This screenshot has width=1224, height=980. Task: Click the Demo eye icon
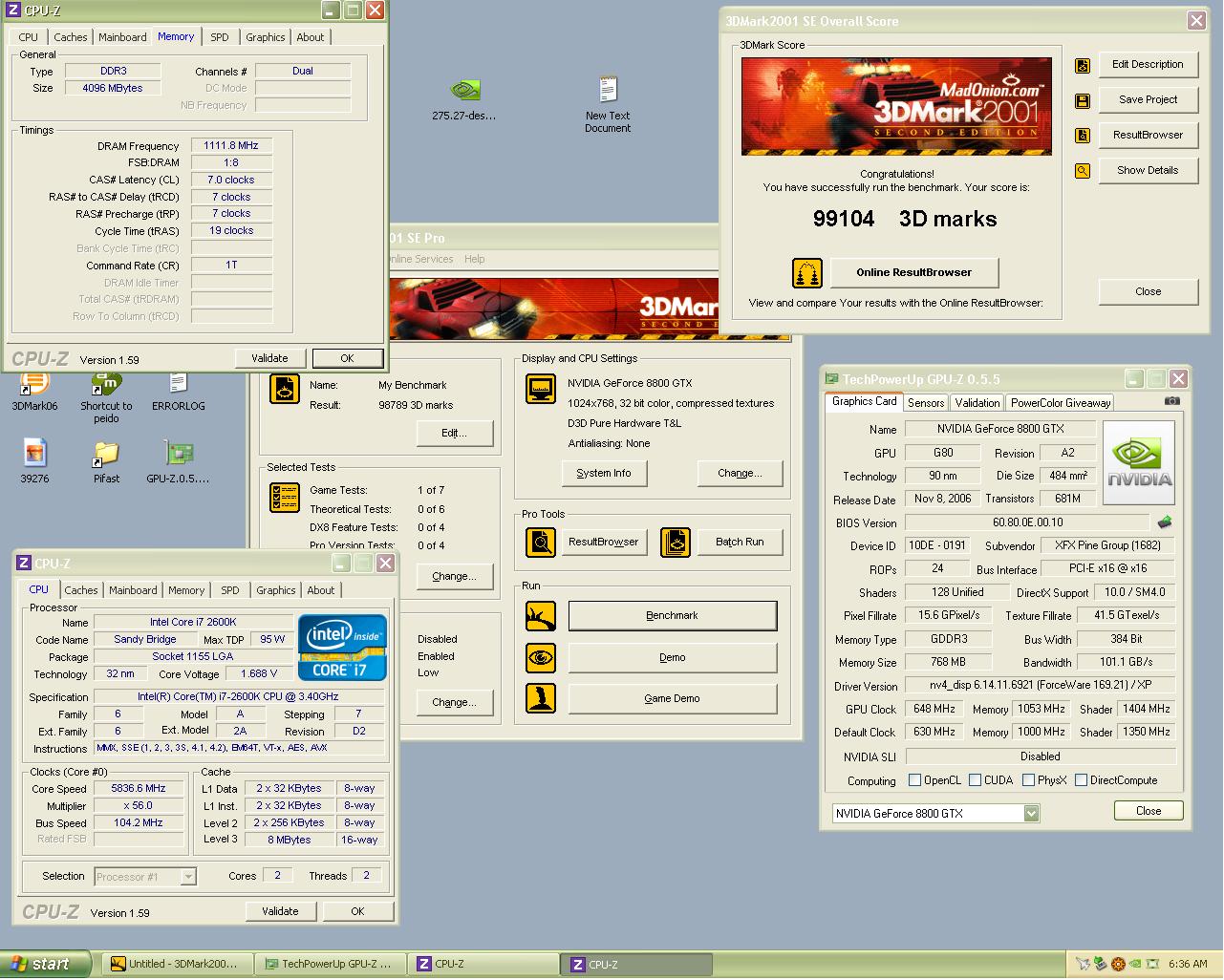click(541, 657)
